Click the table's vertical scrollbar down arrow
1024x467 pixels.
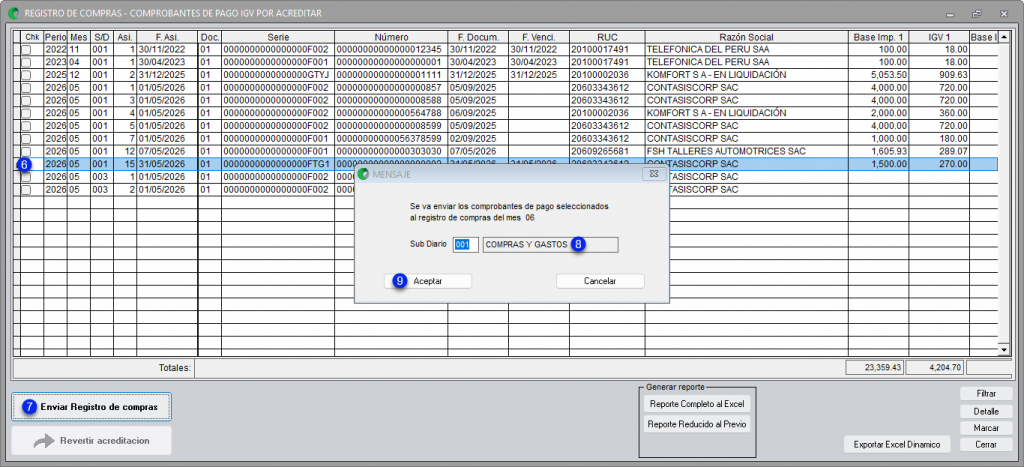[1004, 351]
